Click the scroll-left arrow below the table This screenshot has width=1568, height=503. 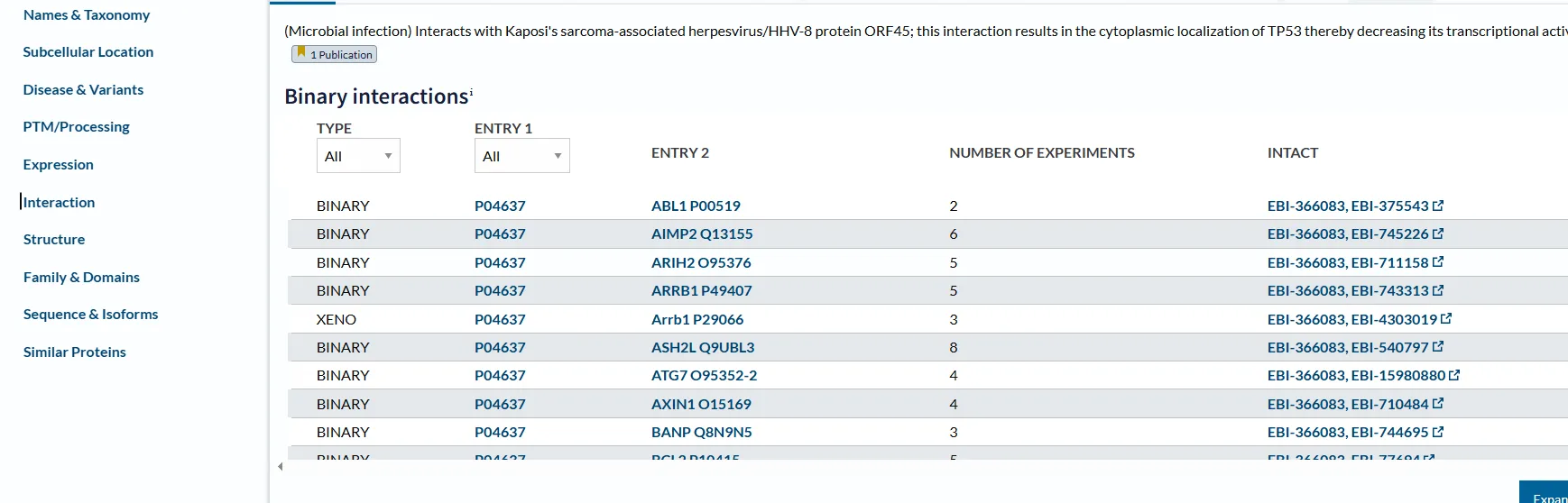281,466
